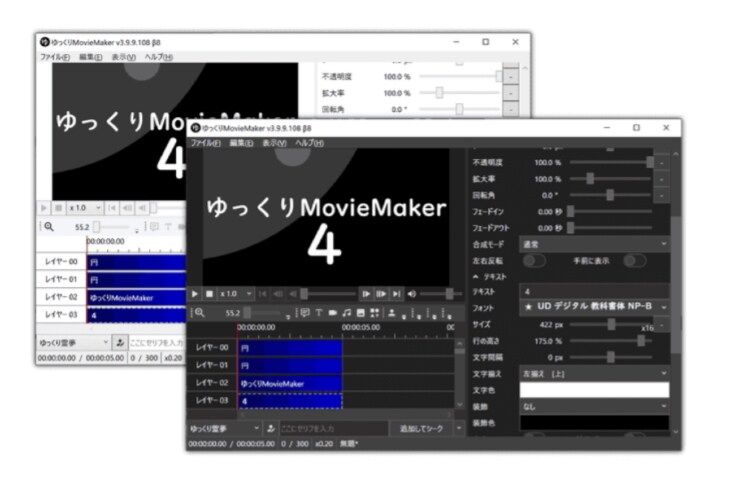Click the サイズ slider in the dark window
Viewport: 736px width, 480px height.
click(x=611, y=324)
